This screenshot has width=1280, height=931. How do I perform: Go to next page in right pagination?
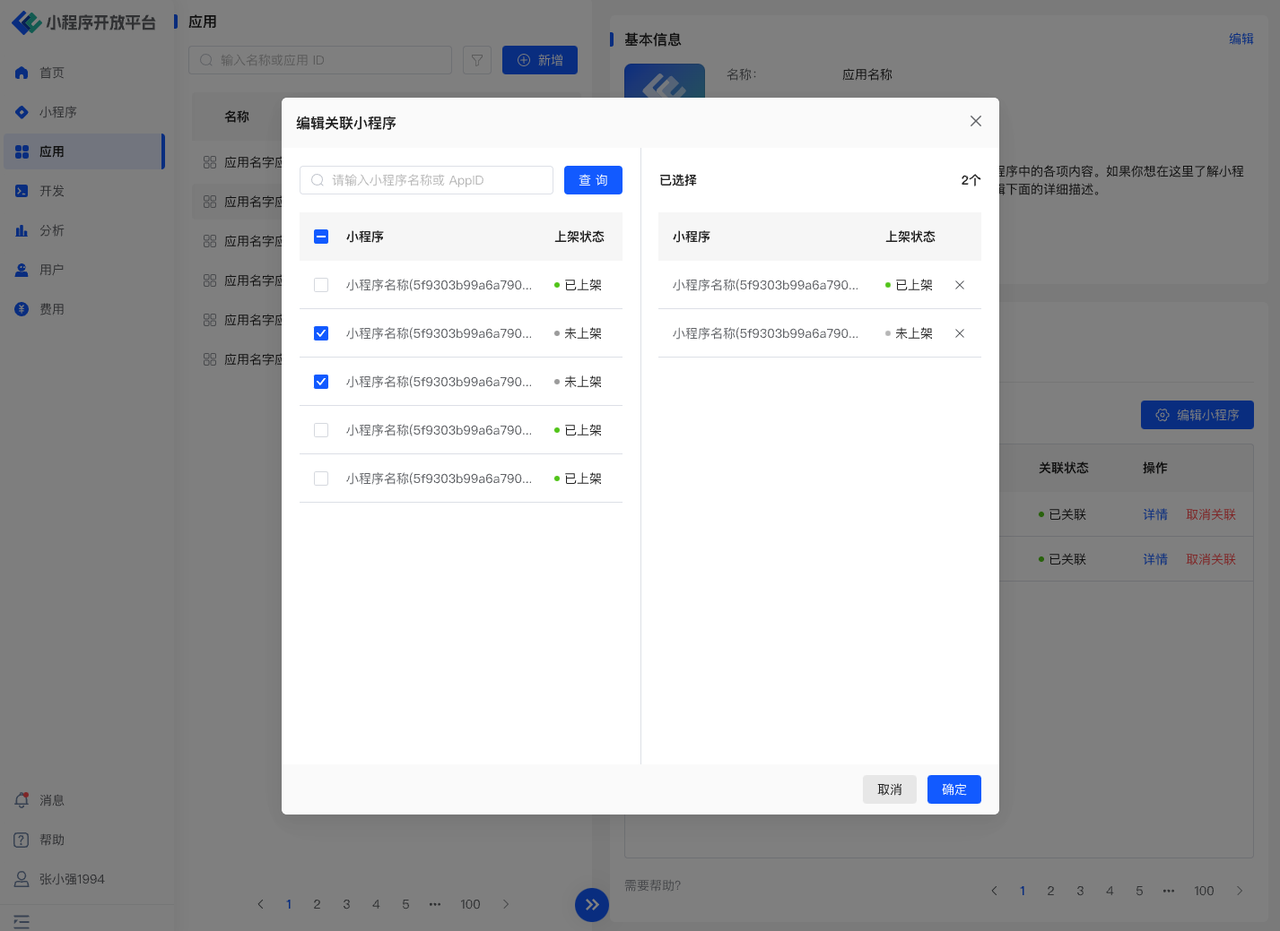tap(1240, 890)
